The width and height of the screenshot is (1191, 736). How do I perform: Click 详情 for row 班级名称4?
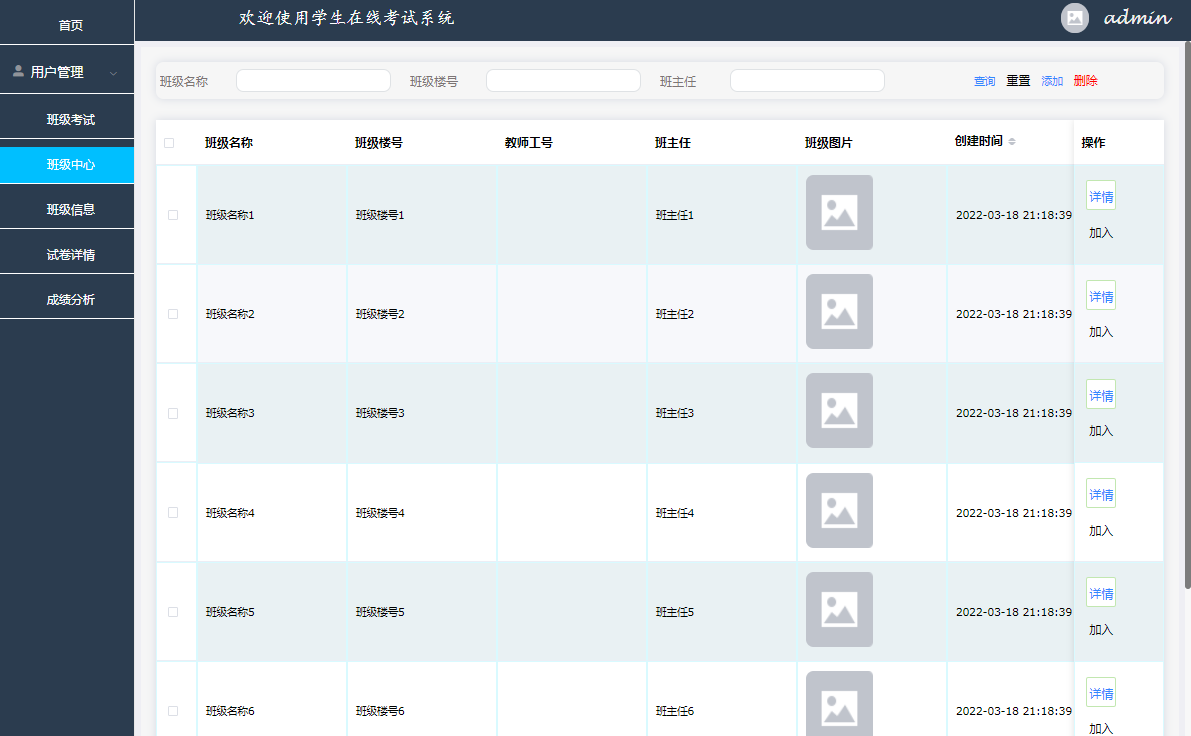[1101, 494]
